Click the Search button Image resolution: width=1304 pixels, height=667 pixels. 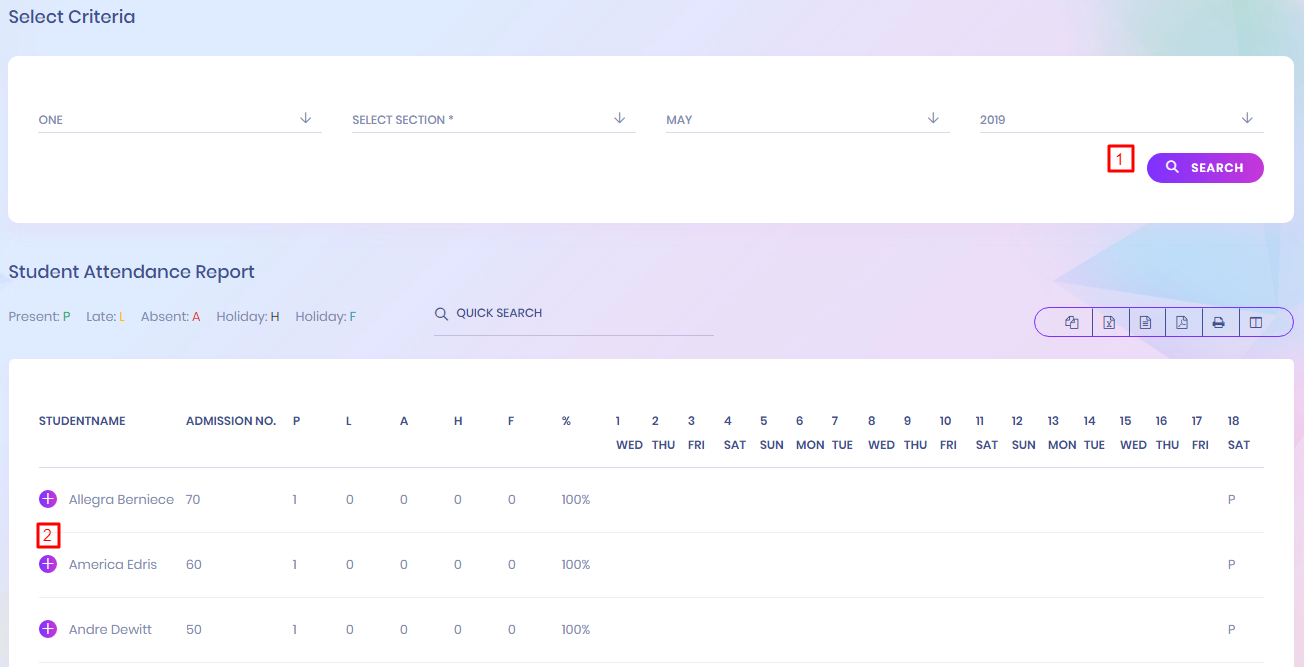(x=1205, y=168)
